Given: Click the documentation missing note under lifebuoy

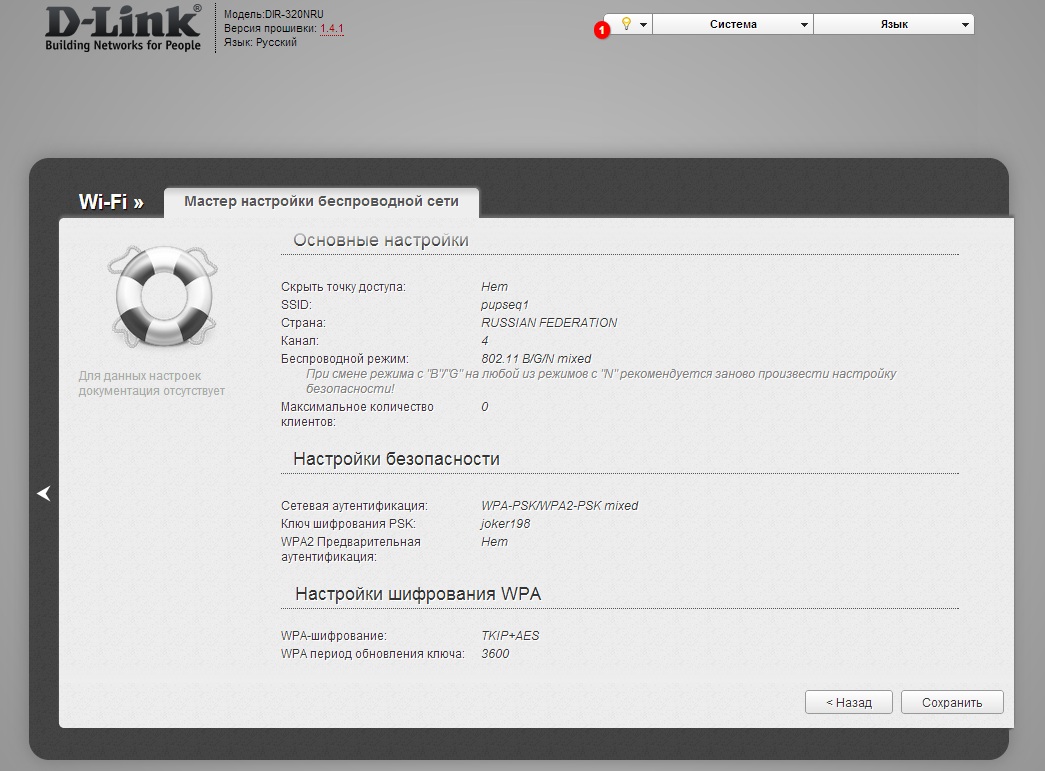Looking at the screenshot, I should tap(152, 383).
